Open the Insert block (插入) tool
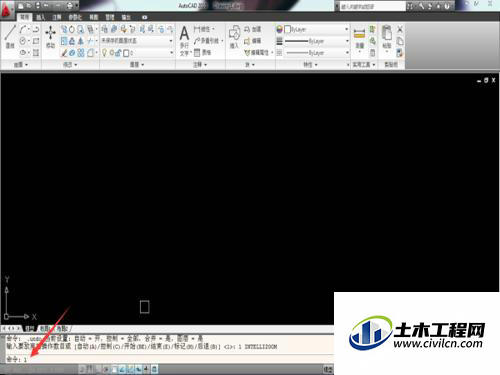 click(x=234, y=37)
